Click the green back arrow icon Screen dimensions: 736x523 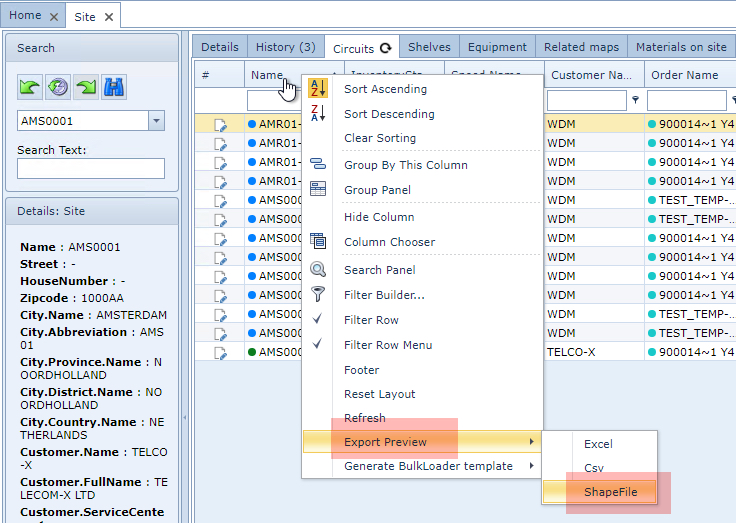tap(30, 87)
